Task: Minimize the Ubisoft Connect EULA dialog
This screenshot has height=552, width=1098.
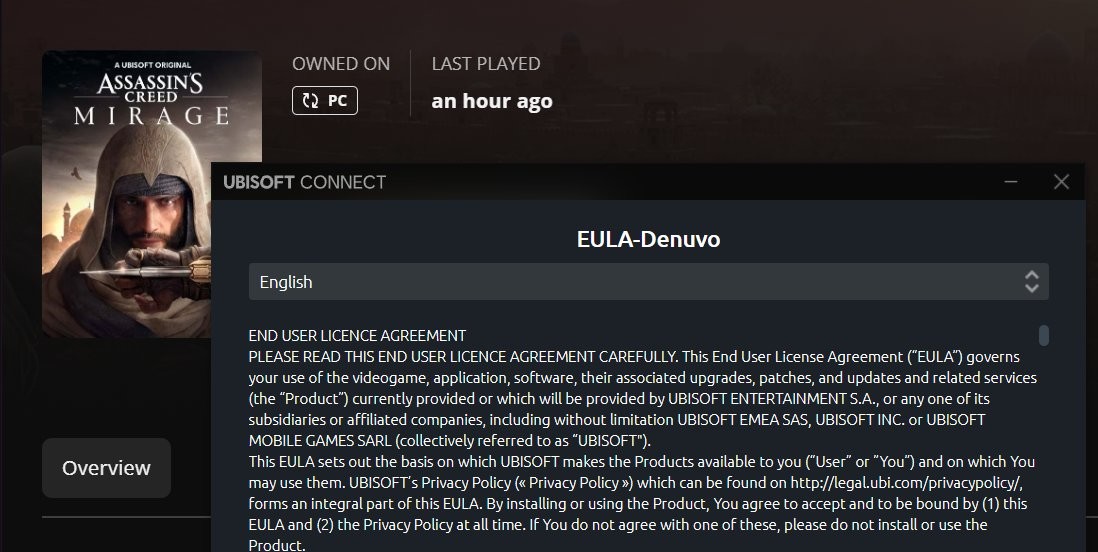Action: (x=1010, y=182)
